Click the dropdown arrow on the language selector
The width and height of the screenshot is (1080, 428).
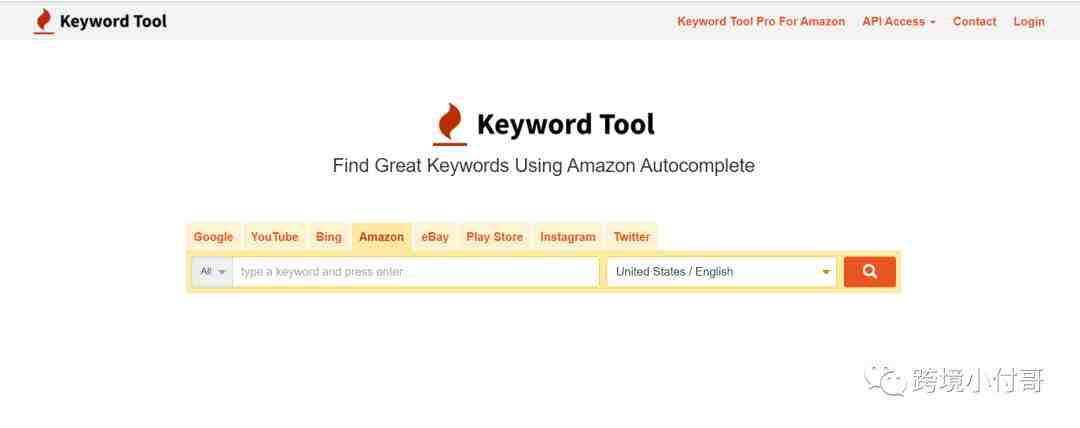pos(826,272)
